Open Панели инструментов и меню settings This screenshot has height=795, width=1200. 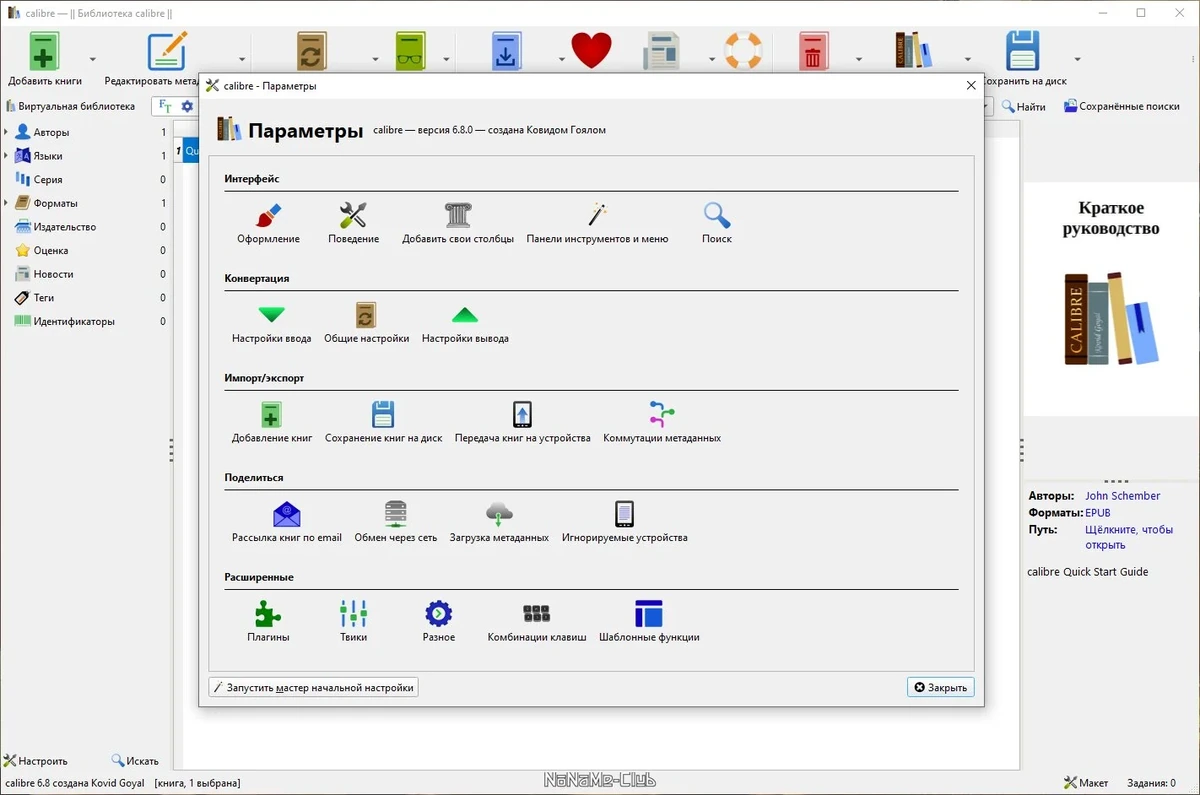coord(597,223)
